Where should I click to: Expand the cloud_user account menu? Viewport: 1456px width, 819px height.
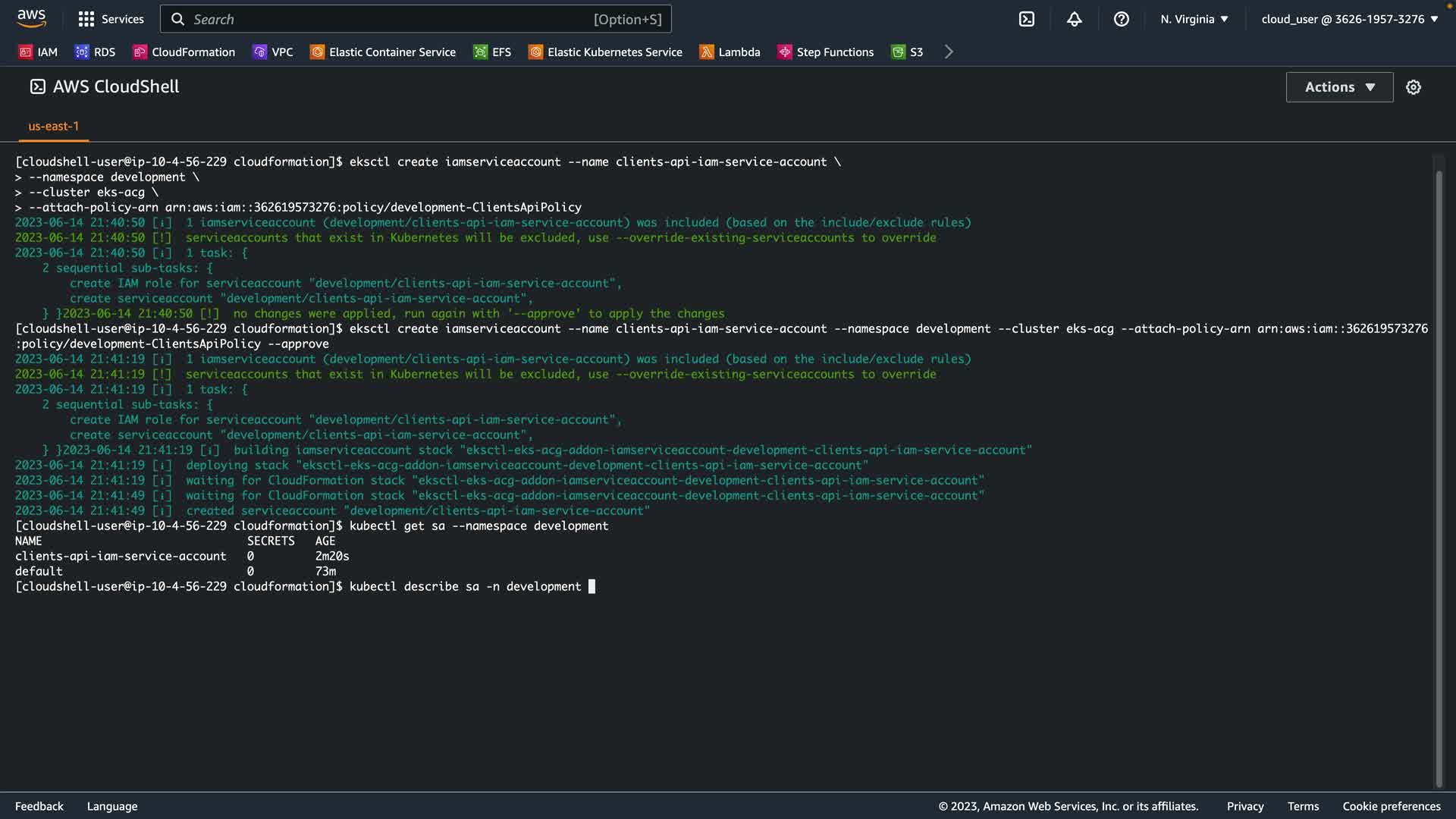click(x=1349, y=19)
